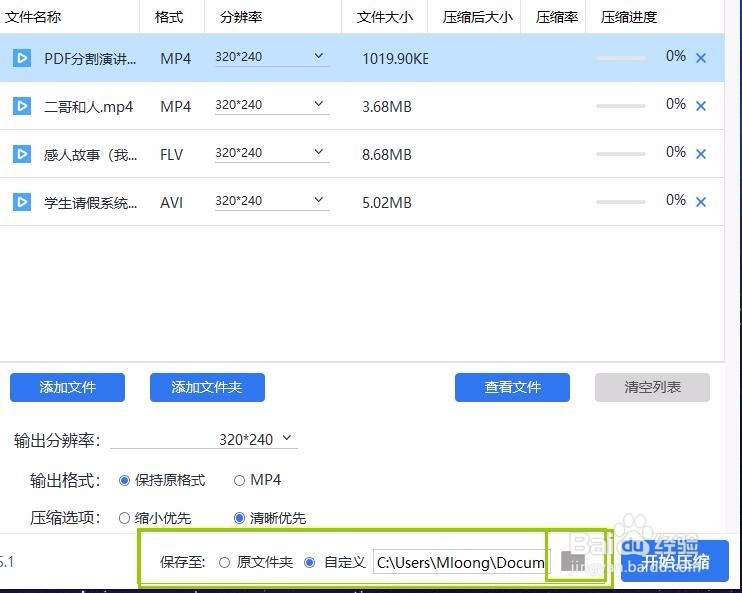Remove PDF分割演讲 row with its X icon
This screenshot has width=742, height=593.
click(x=701, y=58)
